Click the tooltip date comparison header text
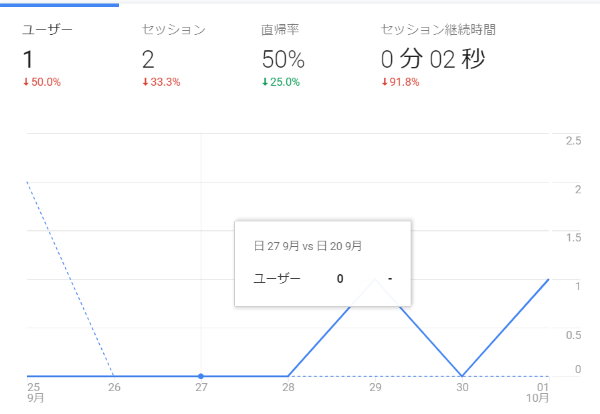600x414 pixels. 308,245
